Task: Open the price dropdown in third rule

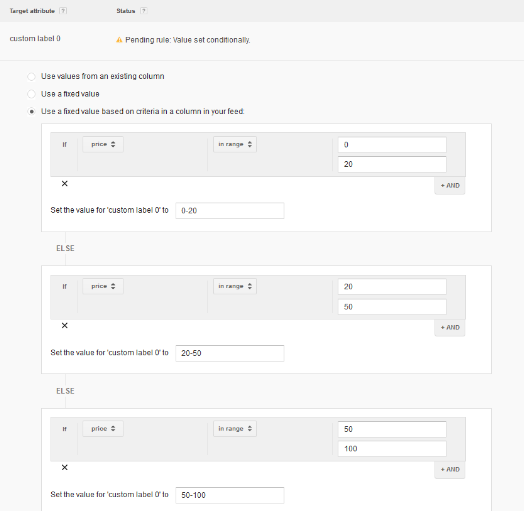Action: (x=103, y=428)
